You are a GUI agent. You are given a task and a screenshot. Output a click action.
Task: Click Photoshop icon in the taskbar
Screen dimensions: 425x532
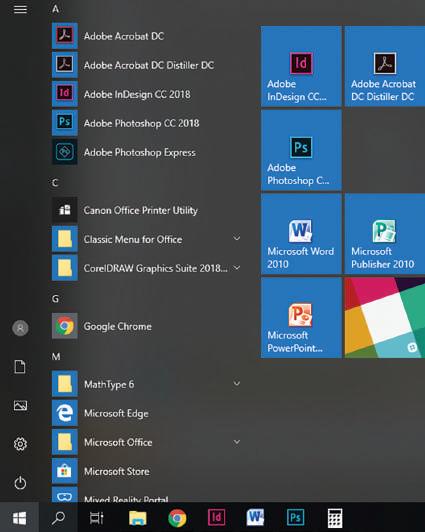[x=295, y=518]
